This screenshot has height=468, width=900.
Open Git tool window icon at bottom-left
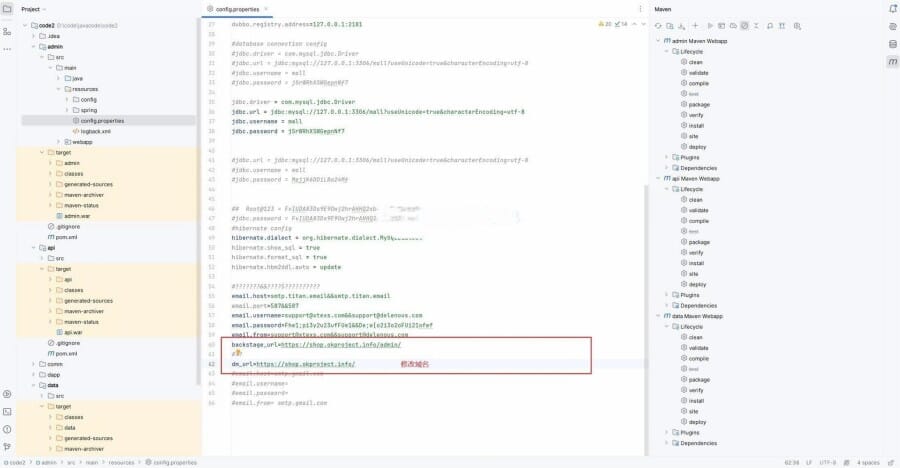click(x=7, y=446)
